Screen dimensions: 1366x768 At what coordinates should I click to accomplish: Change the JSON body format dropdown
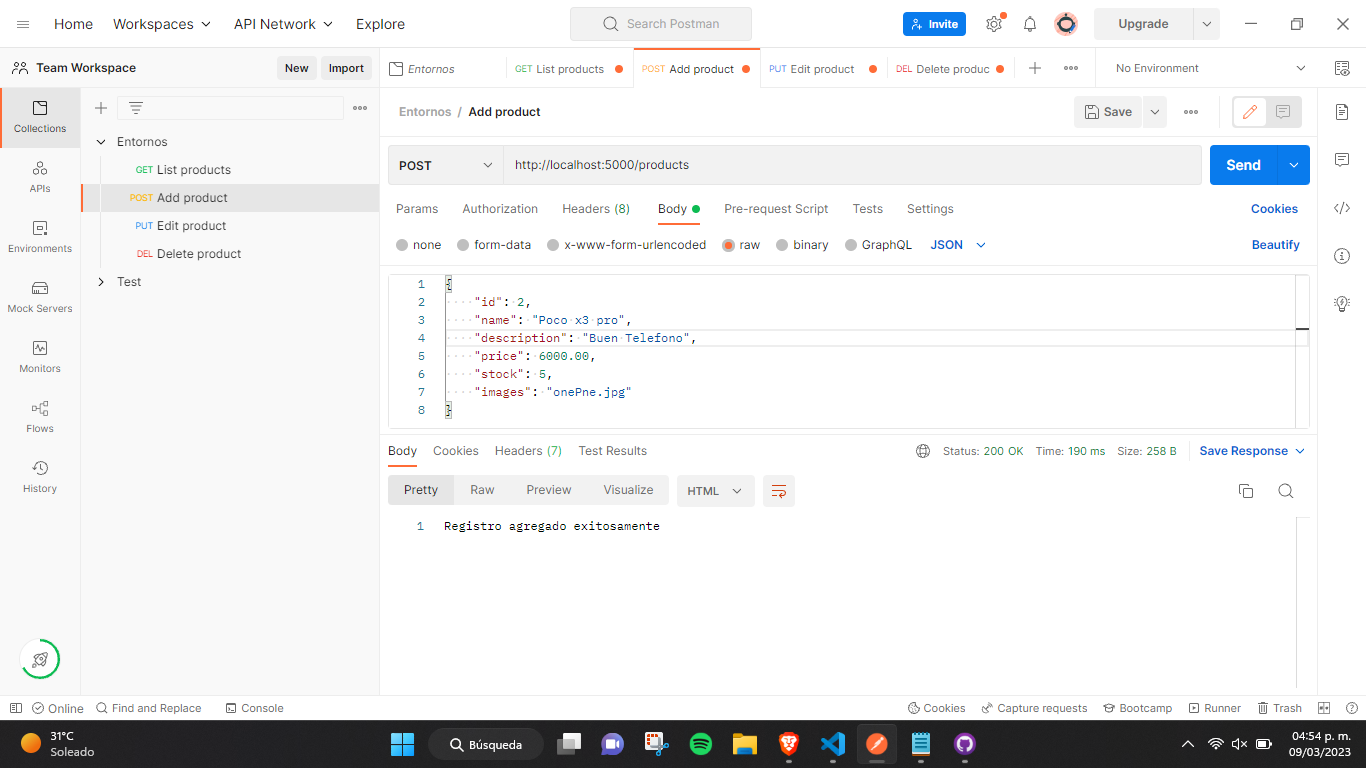[x=958, y=245]
